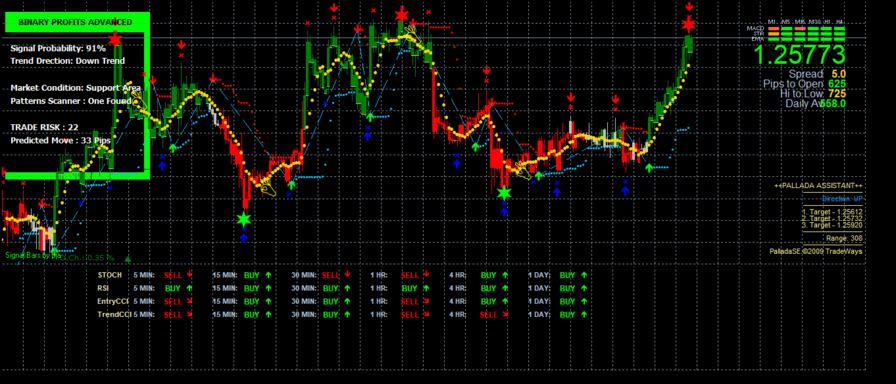
Task: Click the orange STR M1 signal bar
Action: 774,33
